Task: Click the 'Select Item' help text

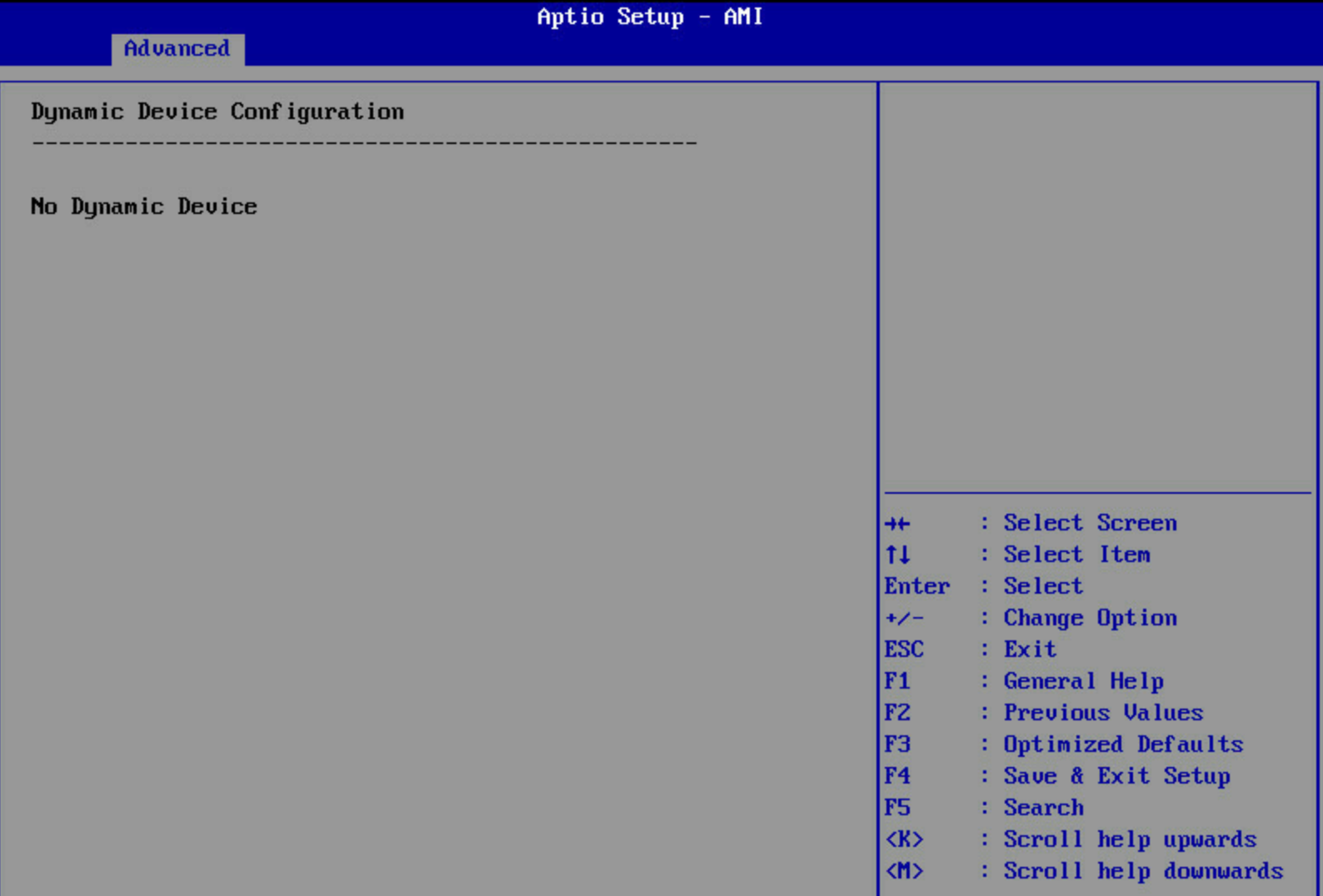Action: tap(1076, 555)
